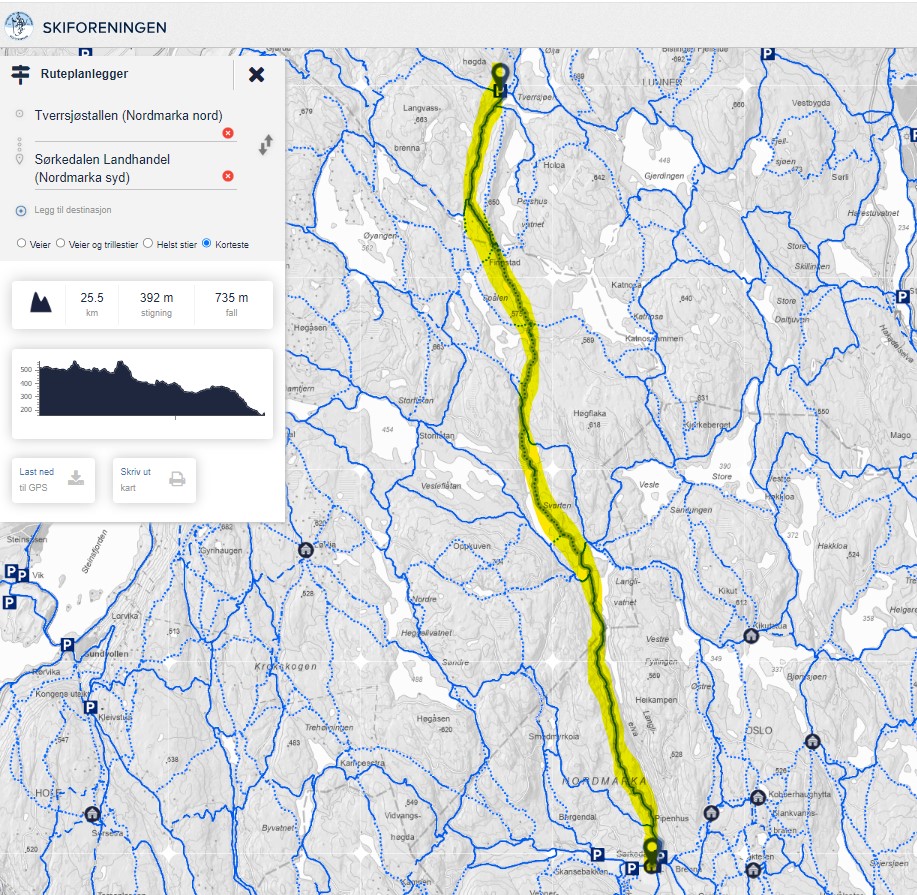Swap start and destination with arrows icon
Image resolution: width=917 pixels, height=895 pixels.
pos(265,145)
